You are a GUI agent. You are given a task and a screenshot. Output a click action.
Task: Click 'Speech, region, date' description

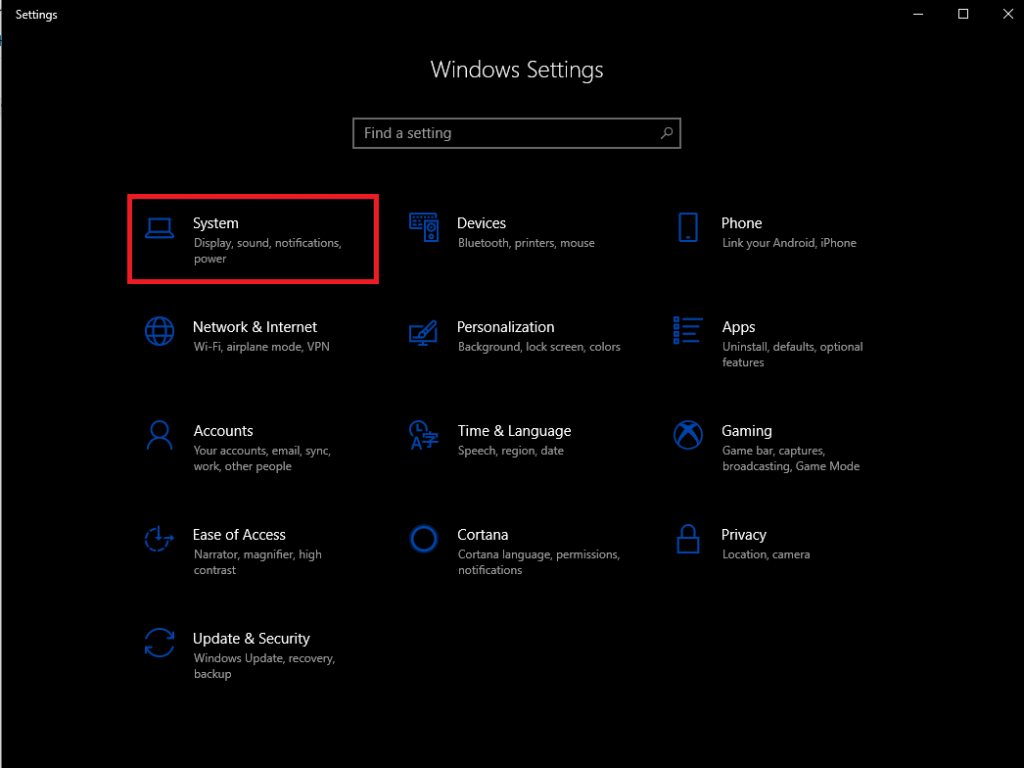pyautogui.click(x=511, y=451)
